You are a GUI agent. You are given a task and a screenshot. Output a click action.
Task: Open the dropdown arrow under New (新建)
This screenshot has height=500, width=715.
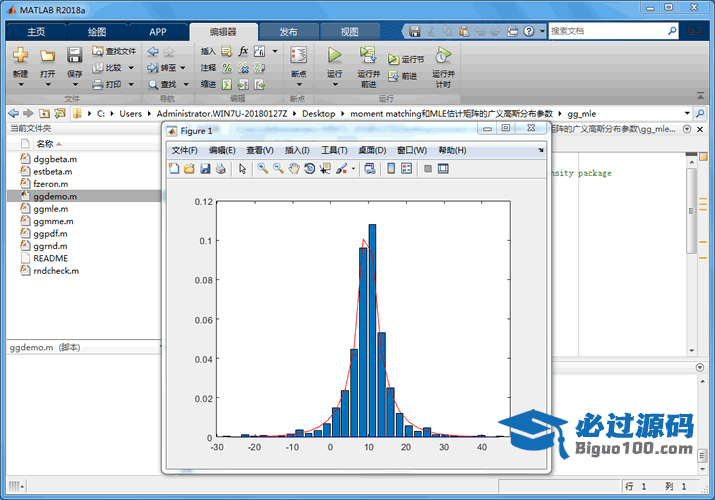pyautogui.click(x=21, y=85)
